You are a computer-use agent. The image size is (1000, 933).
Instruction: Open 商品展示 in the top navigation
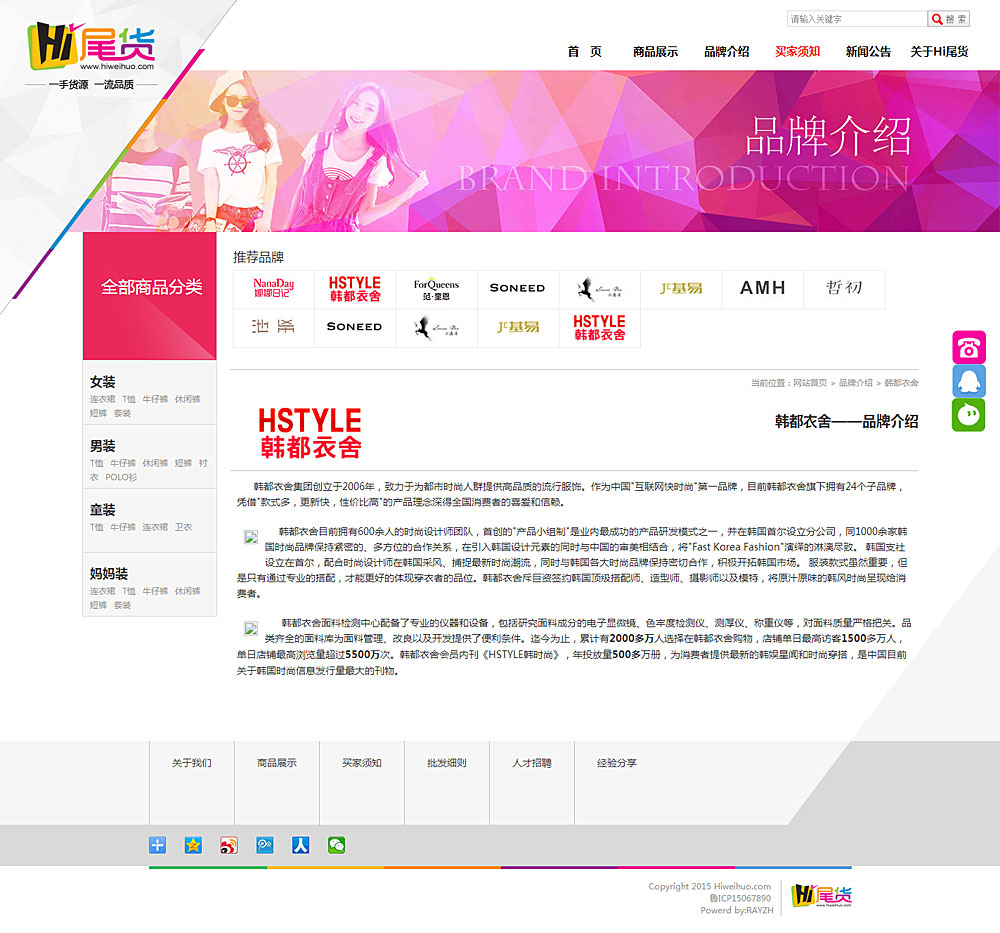coord(655,52)
